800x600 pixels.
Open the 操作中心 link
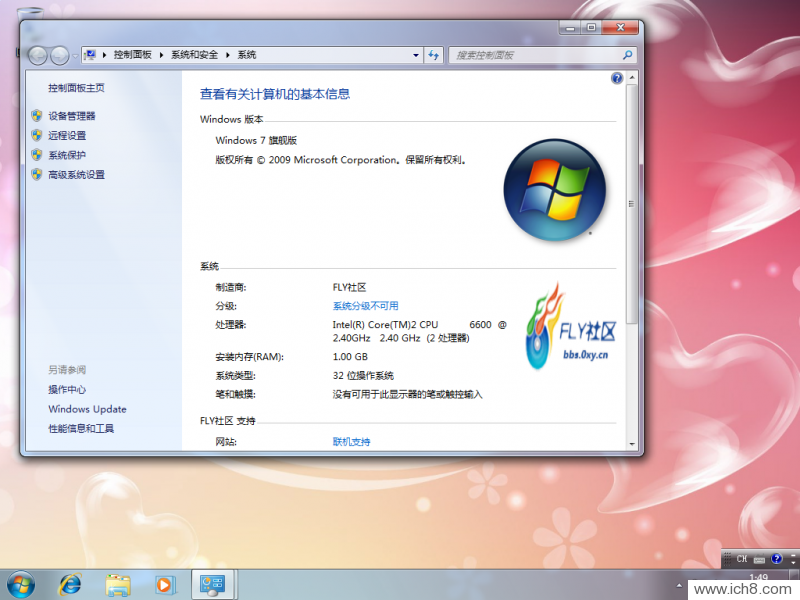coord(67,389)
